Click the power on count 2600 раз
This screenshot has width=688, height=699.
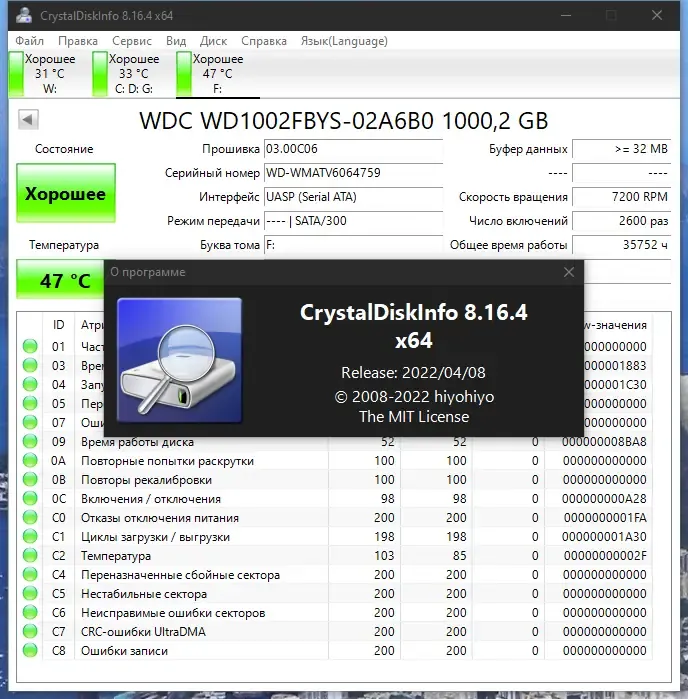pos(622,221)
